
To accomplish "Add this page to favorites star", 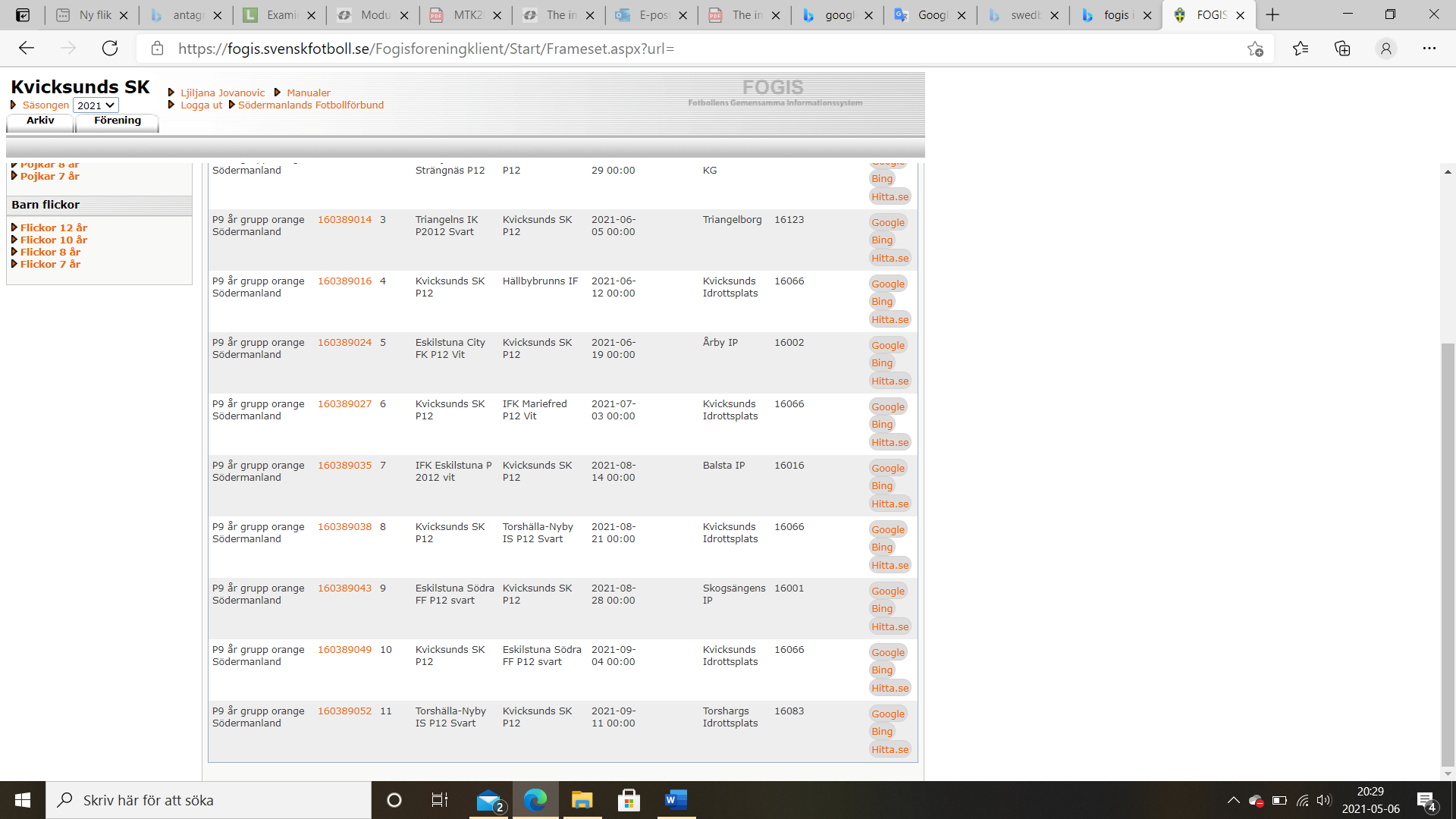I will [x=1255, y=49].
